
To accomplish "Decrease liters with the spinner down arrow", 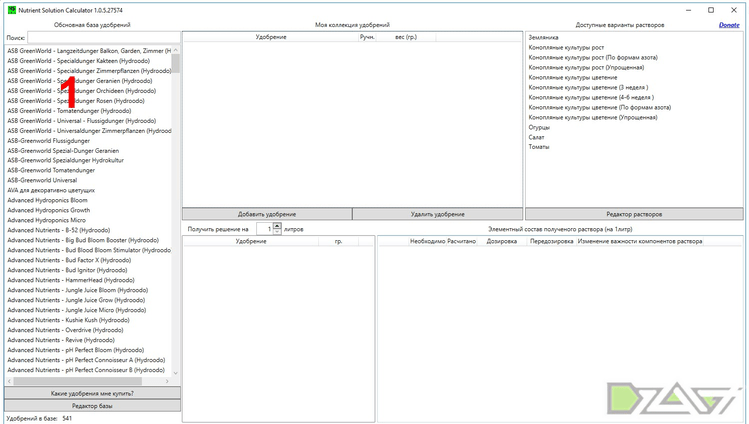I will [277, 232].
